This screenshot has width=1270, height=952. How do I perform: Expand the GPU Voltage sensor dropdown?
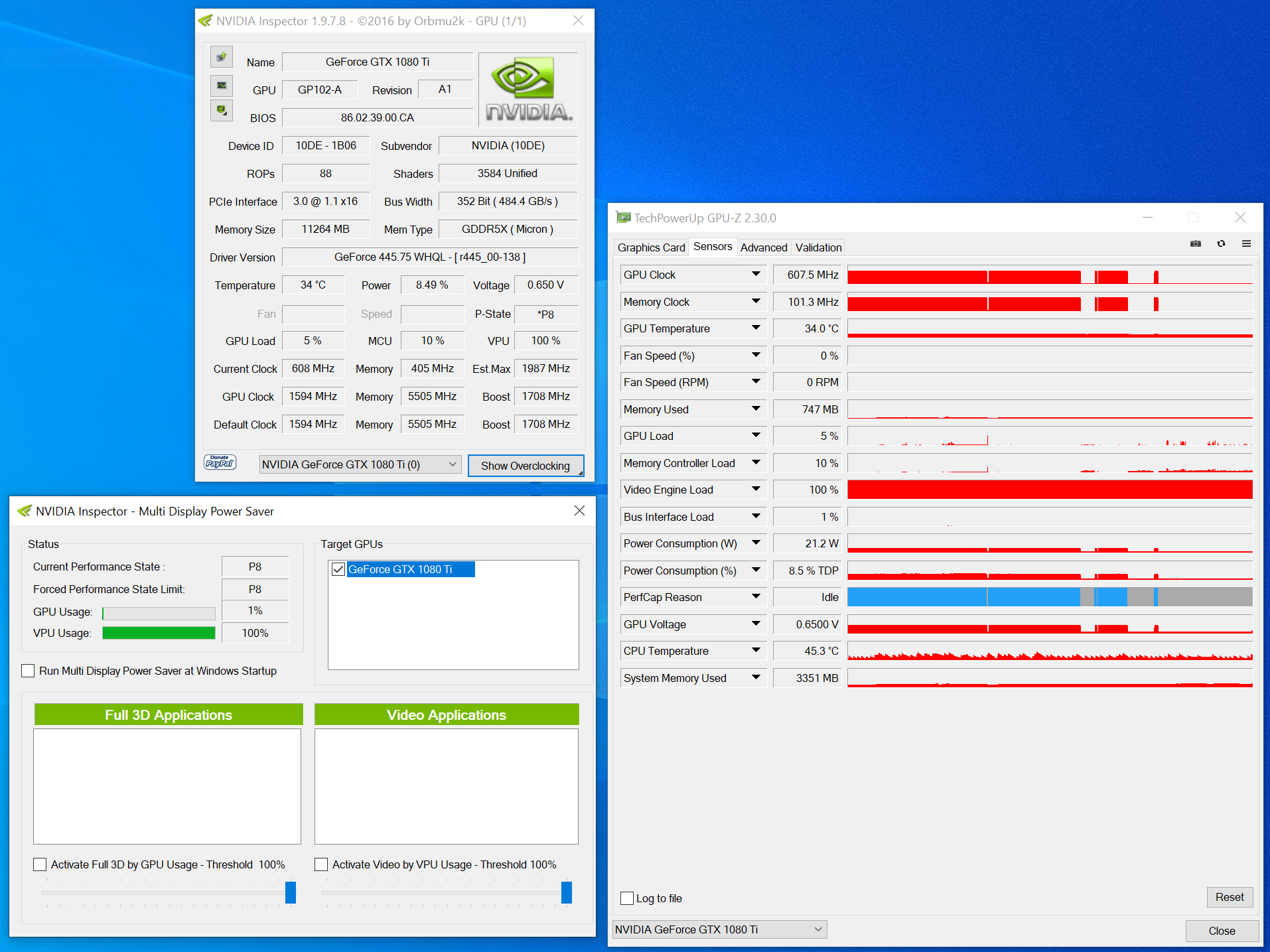coord(756,624)
